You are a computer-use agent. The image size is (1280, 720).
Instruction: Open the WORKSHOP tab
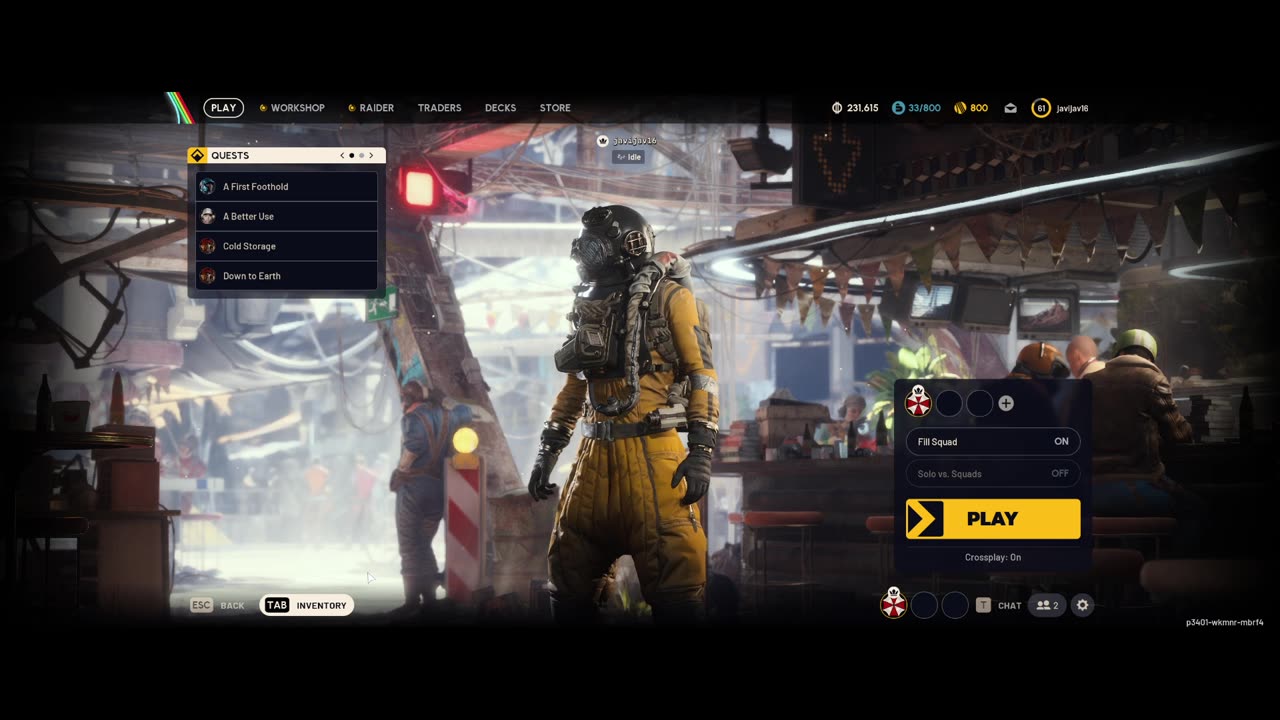coord(292,108)
